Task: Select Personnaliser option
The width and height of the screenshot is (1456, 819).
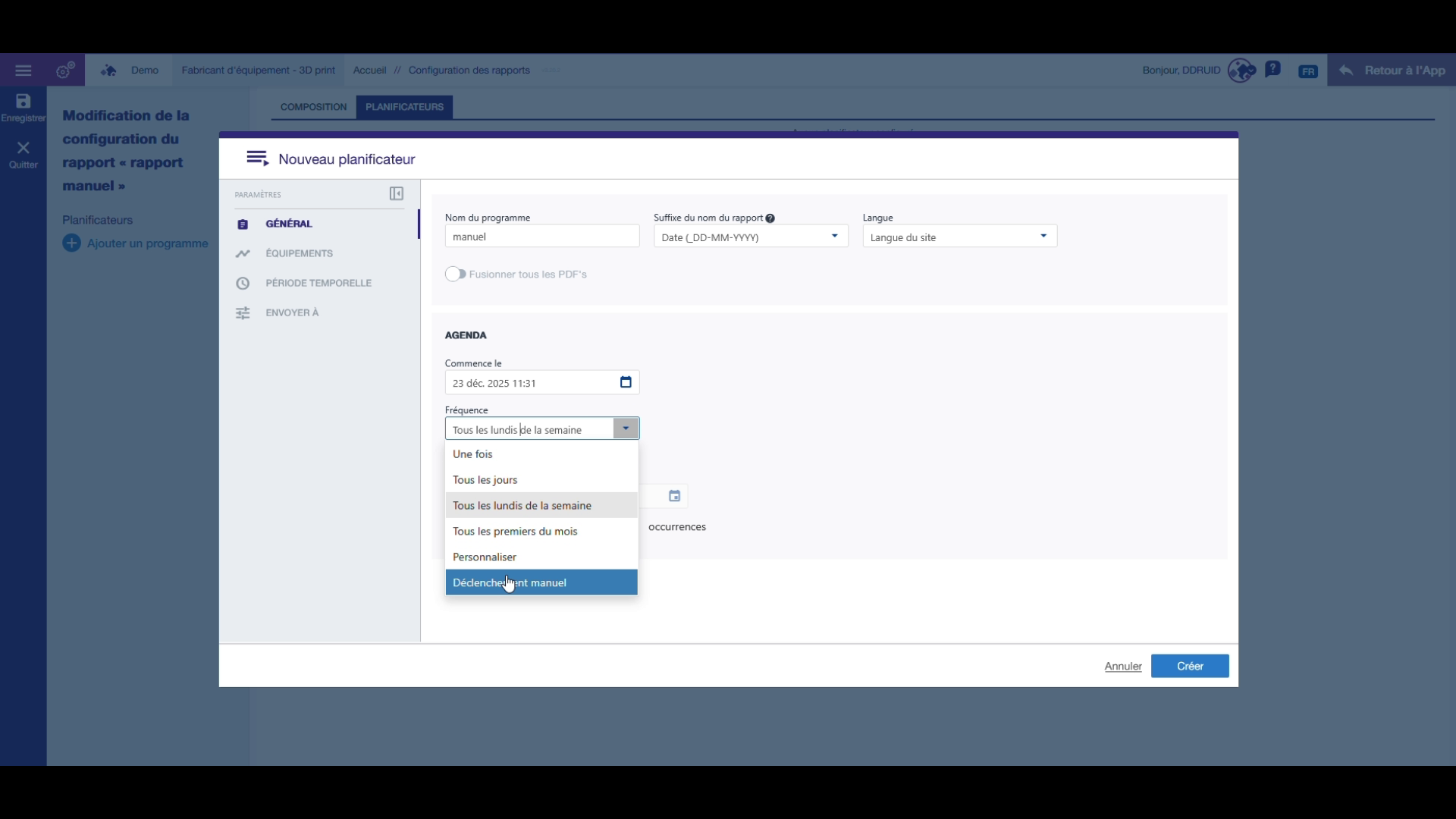Action: (x=541, y=557)
